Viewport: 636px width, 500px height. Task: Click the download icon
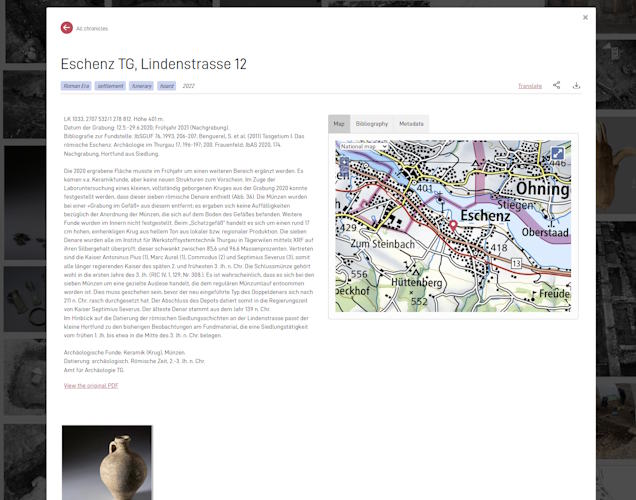pos(576,85)
